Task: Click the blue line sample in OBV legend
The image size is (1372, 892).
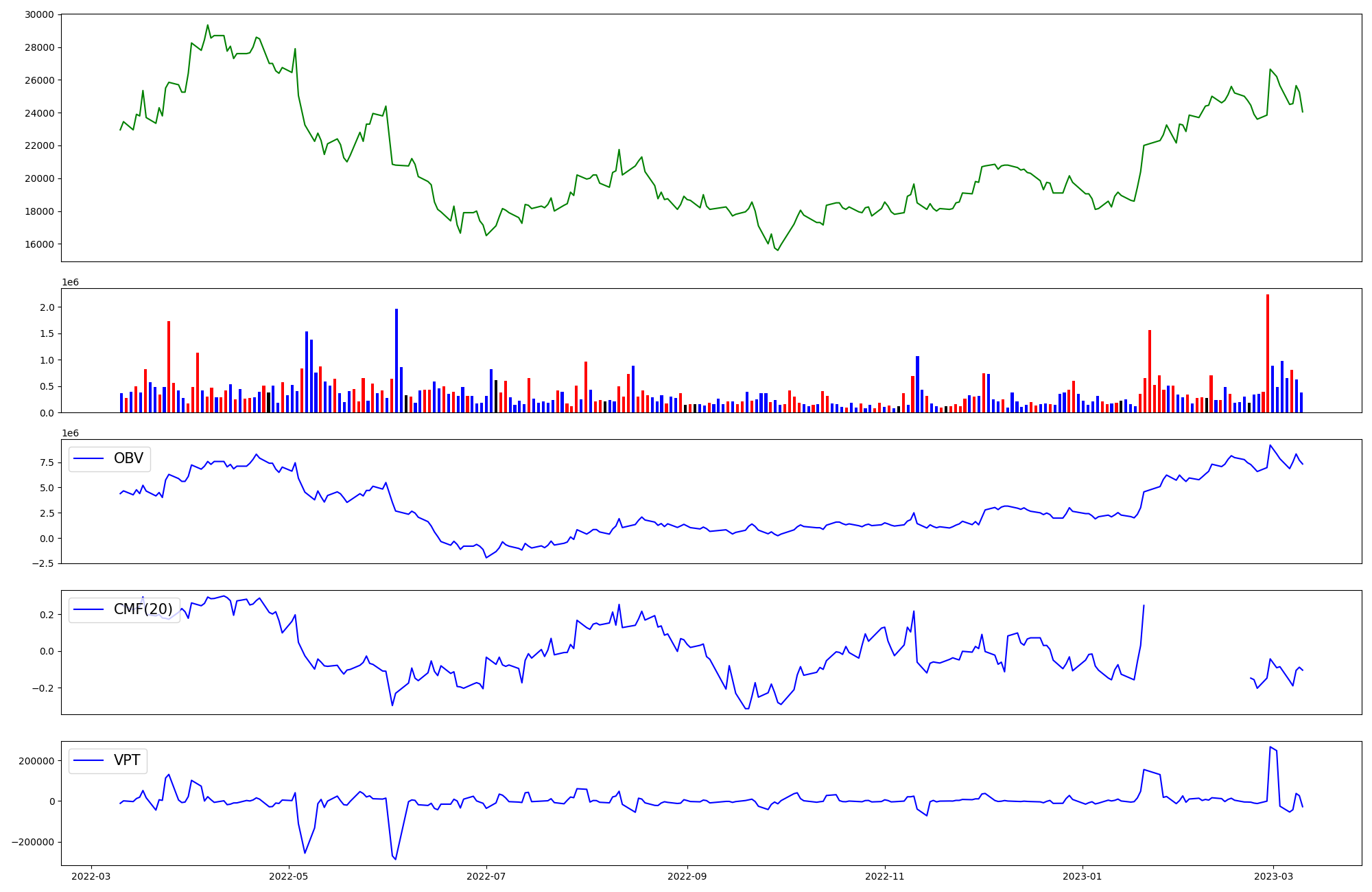Action: [x=88, y=458]
